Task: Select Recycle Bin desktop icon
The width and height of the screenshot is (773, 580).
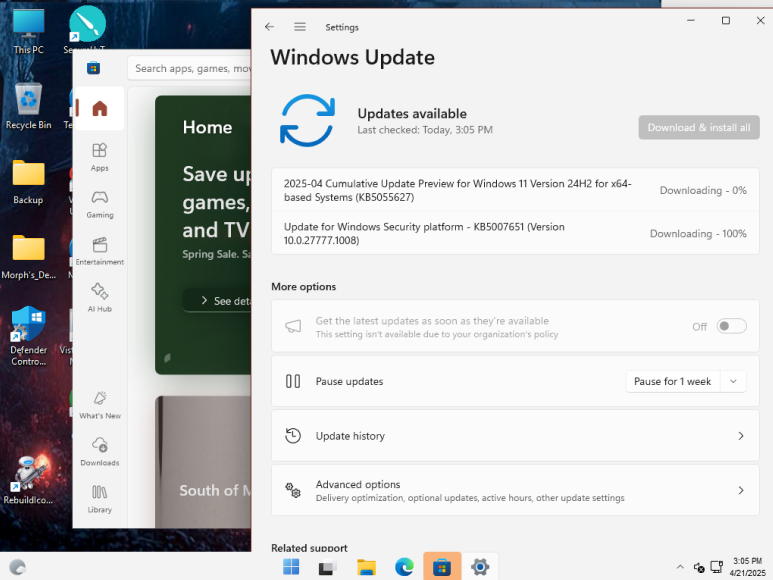Action: click(x=28, y=106)
